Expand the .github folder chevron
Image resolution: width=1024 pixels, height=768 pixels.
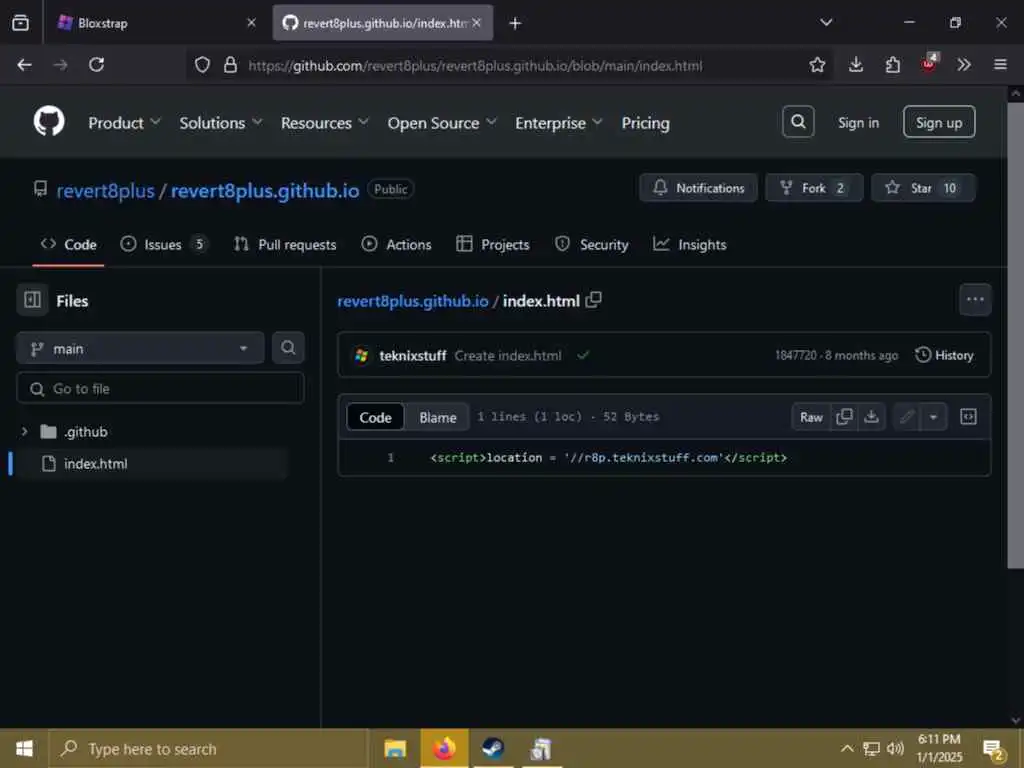(24, 432)
